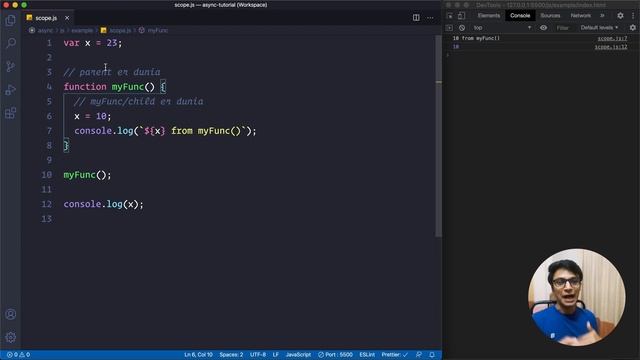Change file encoding UTF-8
The image size is (640, 360).
pyautogui.click(x=258, y=355)
